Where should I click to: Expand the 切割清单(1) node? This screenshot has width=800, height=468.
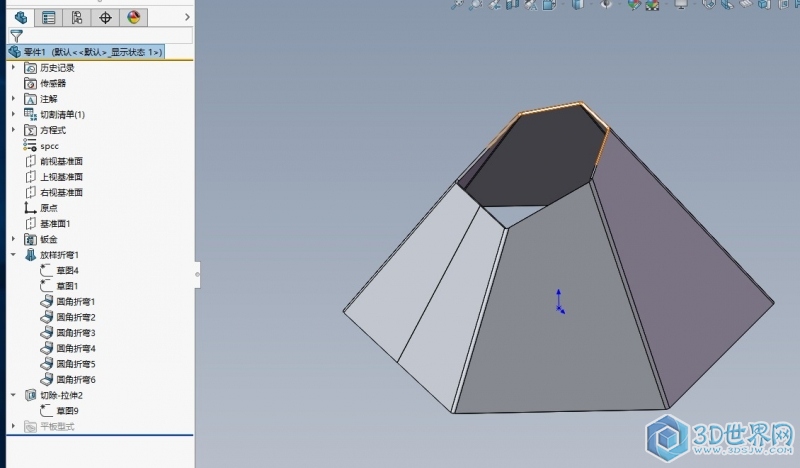[x=13, y=114]
